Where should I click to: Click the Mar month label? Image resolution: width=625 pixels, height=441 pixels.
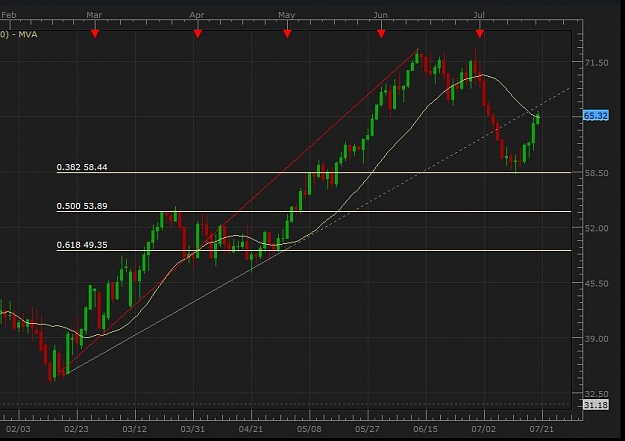point(94,15)
